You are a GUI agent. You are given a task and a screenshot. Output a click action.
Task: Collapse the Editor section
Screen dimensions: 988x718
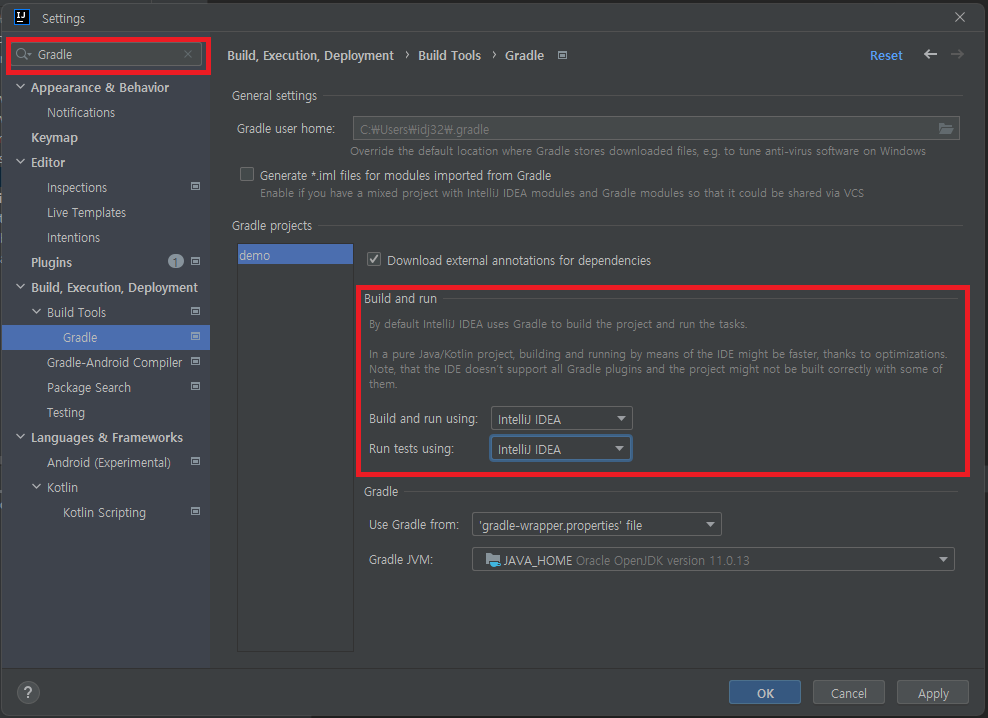(x=21, y=162)
